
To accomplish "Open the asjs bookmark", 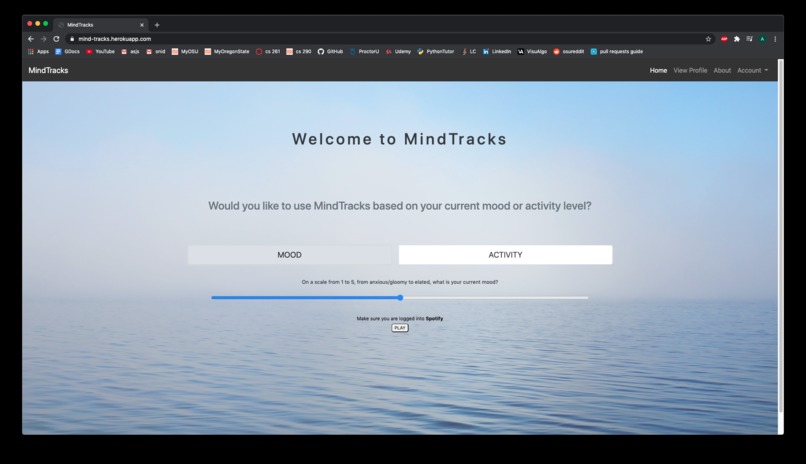I will coord(131,51).
